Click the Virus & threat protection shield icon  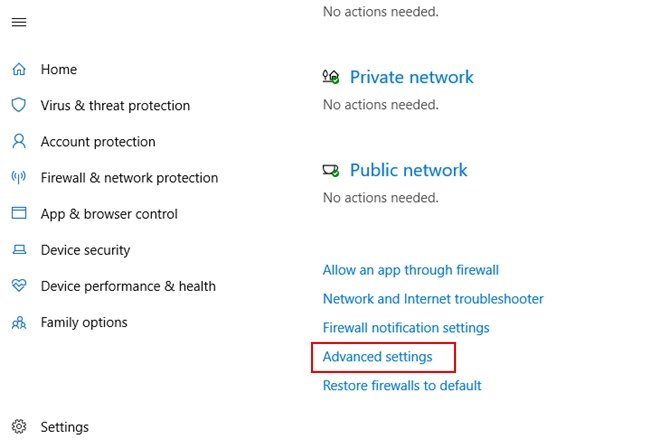coord(19,105)
